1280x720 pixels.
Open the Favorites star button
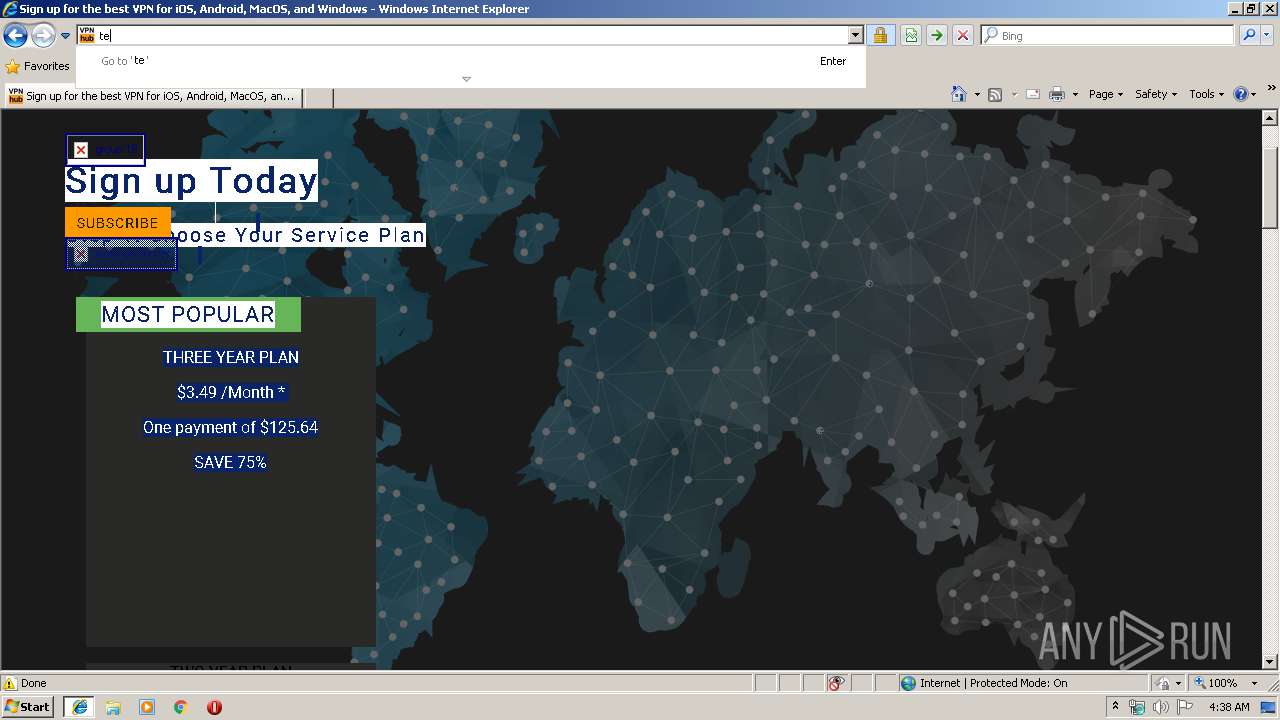(38, 66)
